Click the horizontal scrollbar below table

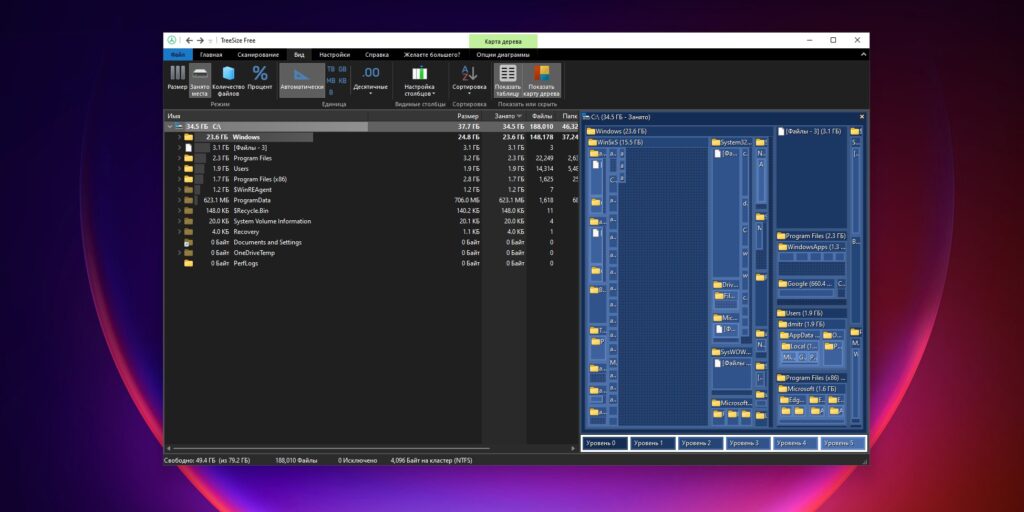click(329, 449)
